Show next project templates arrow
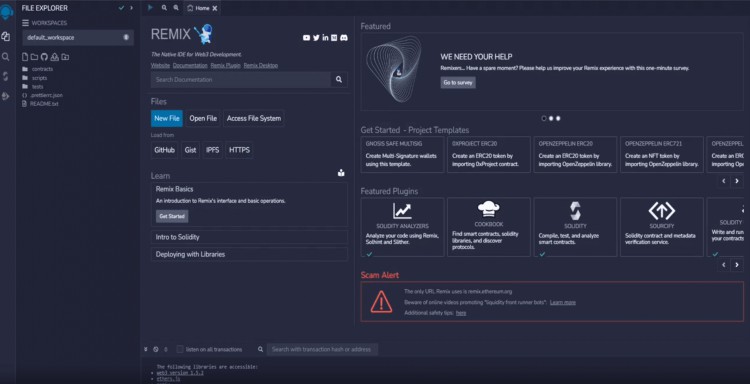Viewport: 750px width, 384px height. click(737, 181)
